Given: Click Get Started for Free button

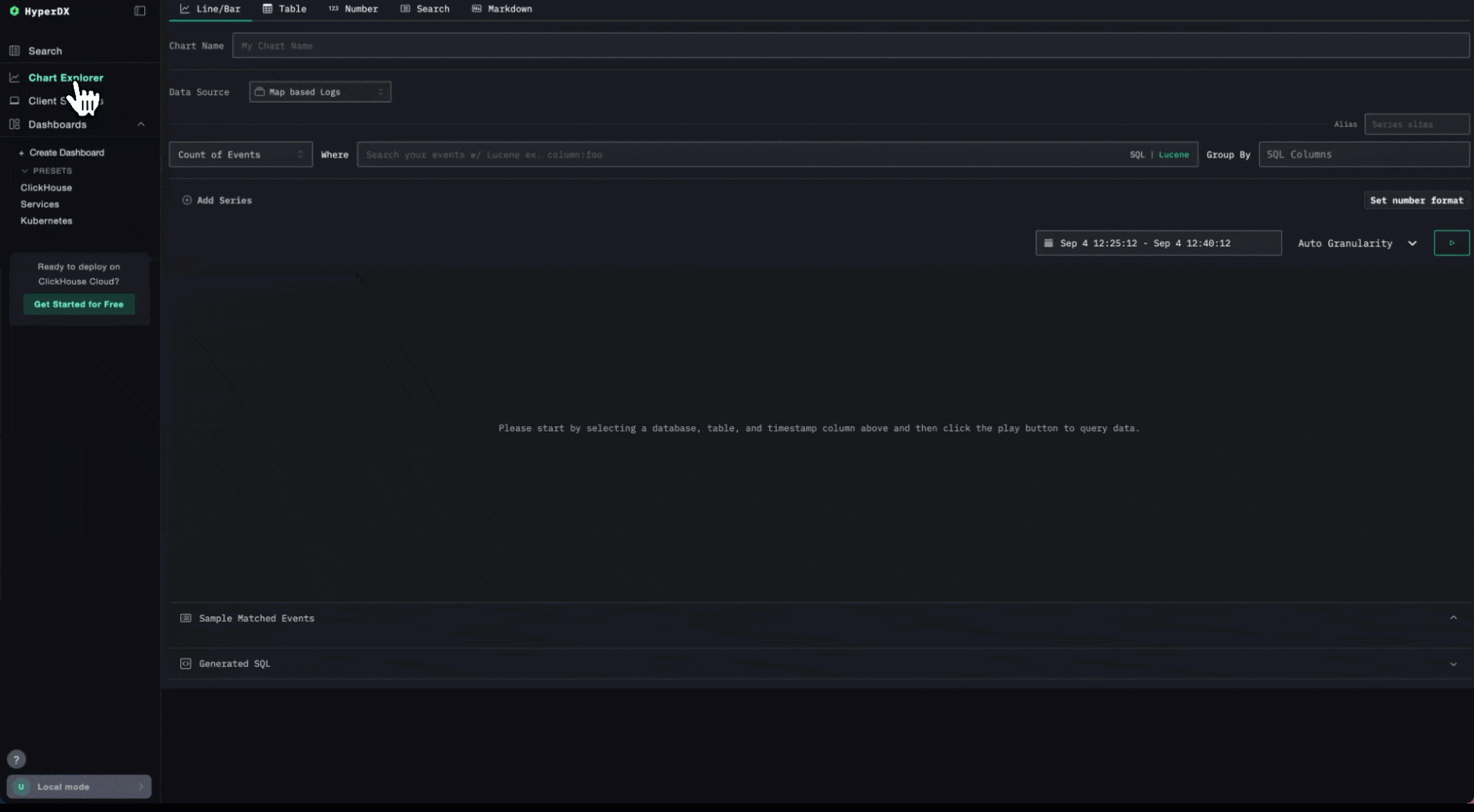Looking at the screenshot, I should coord(78,305).
